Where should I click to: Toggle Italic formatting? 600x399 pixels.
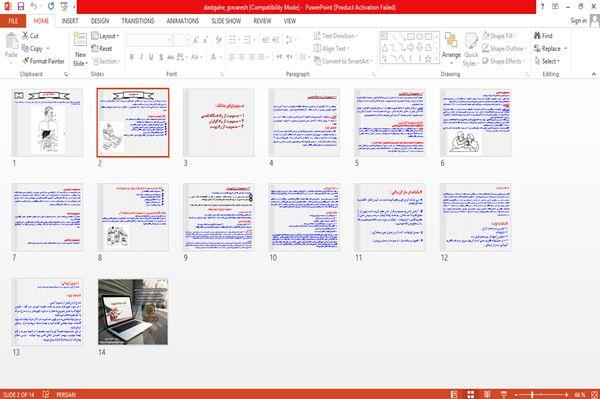point(141,57)
